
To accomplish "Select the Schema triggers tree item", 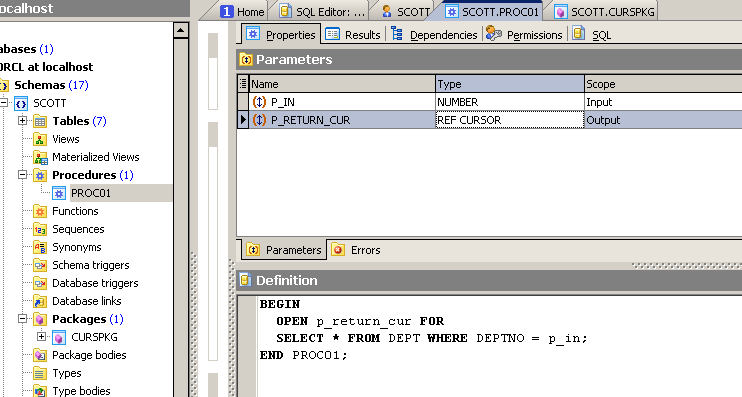I will pyautogui.click(x=90, y=265).
